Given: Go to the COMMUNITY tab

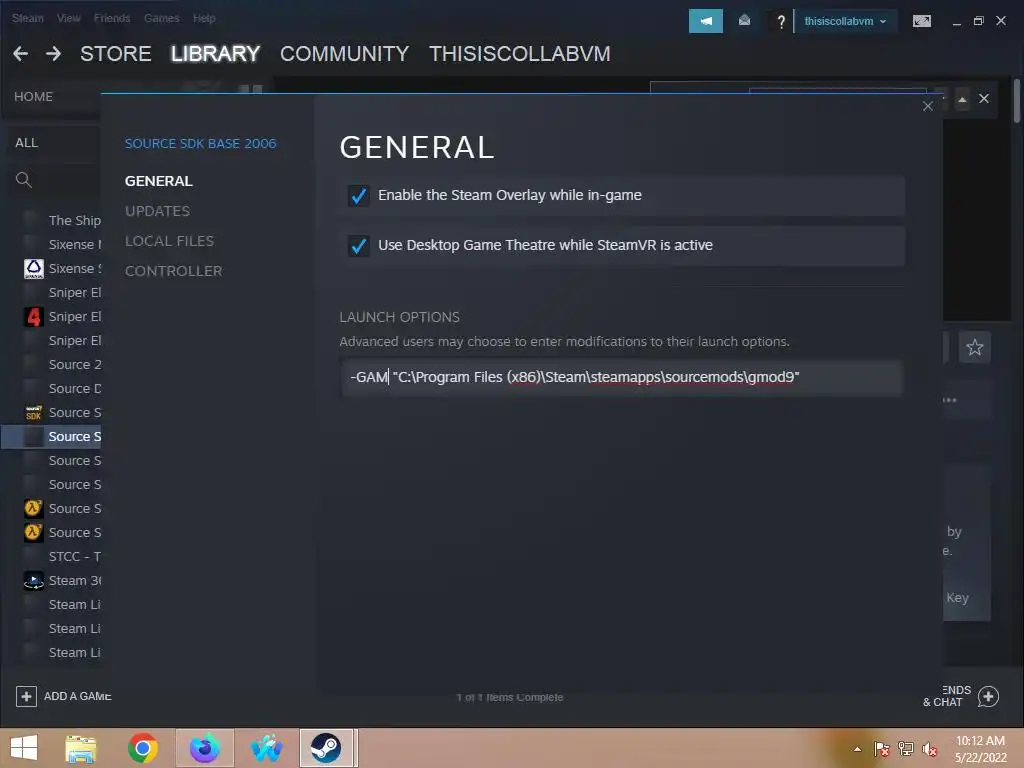Looking at the screenshot, I should pyautogui.click(x=344, y=54).
